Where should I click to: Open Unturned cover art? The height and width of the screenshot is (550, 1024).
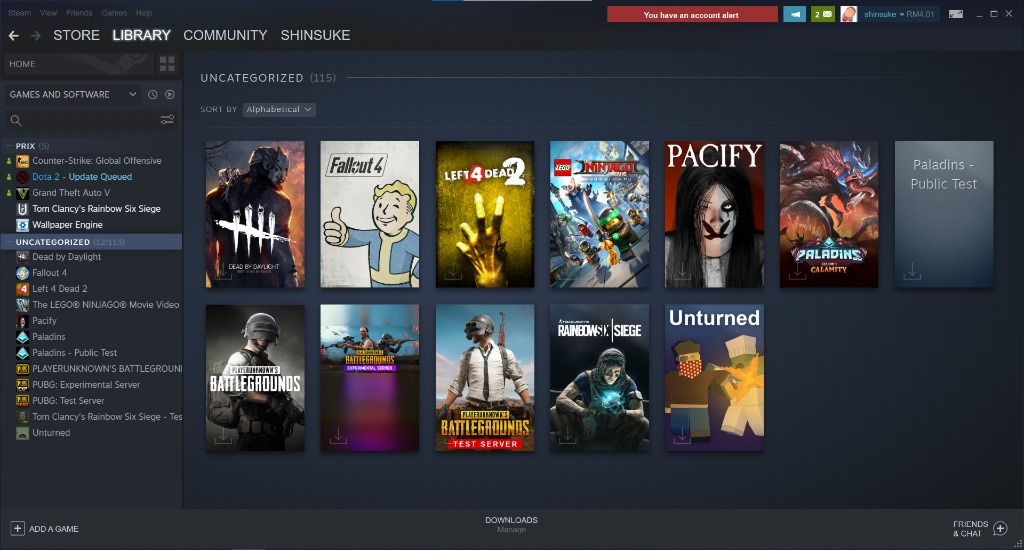(x=714, y=378)
